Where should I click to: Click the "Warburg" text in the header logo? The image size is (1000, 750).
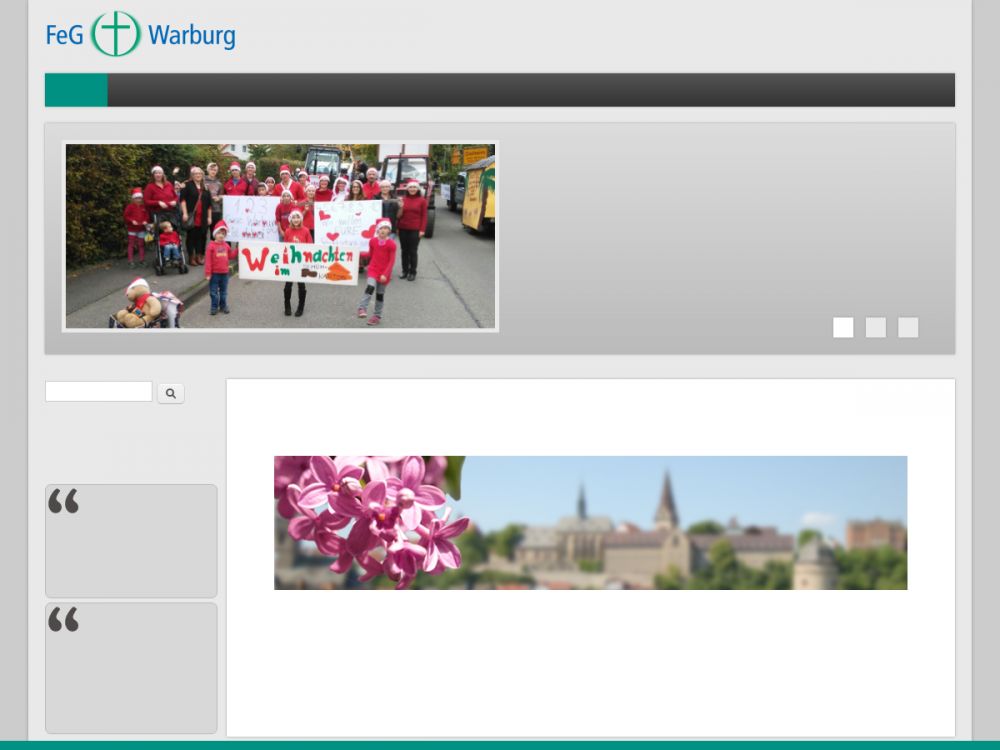[x=192, y=37]
